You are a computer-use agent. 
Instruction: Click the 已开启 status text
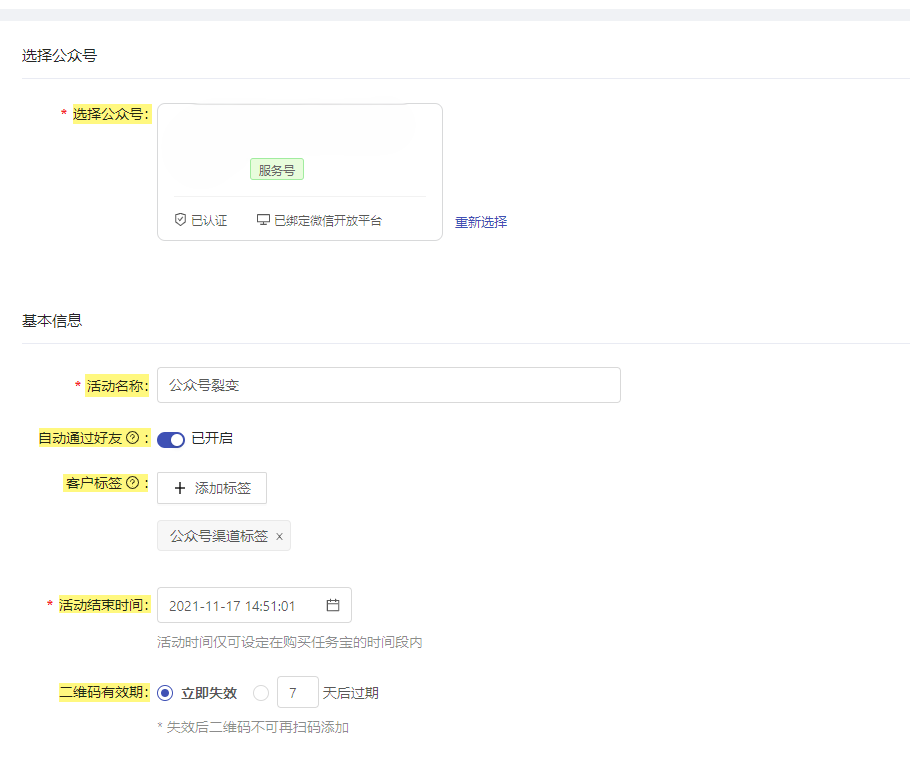coord(212,438)
